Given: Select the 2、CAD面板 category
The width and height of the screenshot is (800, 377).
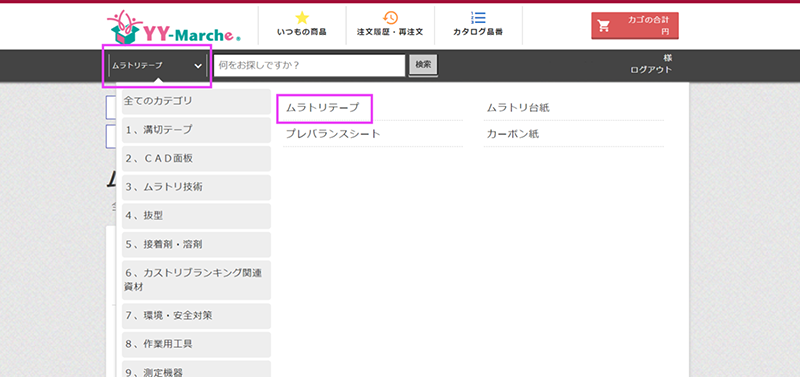Looking at the screenshot, I should click(x=196, y=158).
